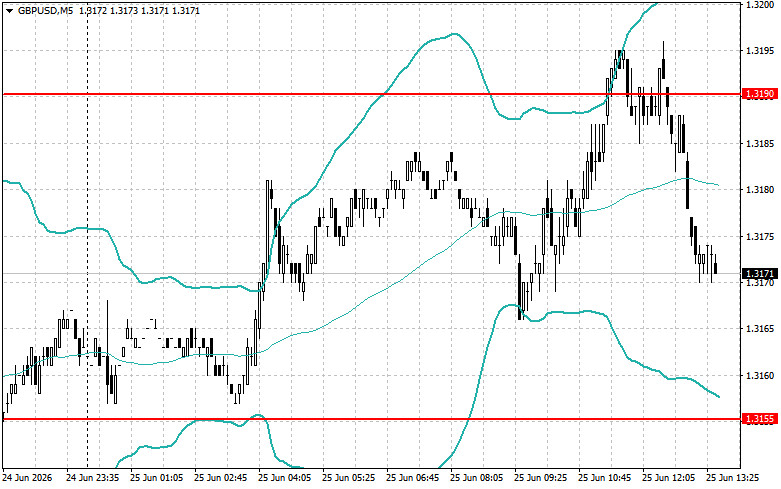Click the OHLC values 1.3172 1.3173 1.3171 1.3171
Image resolution: width=781 pixels, height=489 pixels.
click(x=139, y=10)
